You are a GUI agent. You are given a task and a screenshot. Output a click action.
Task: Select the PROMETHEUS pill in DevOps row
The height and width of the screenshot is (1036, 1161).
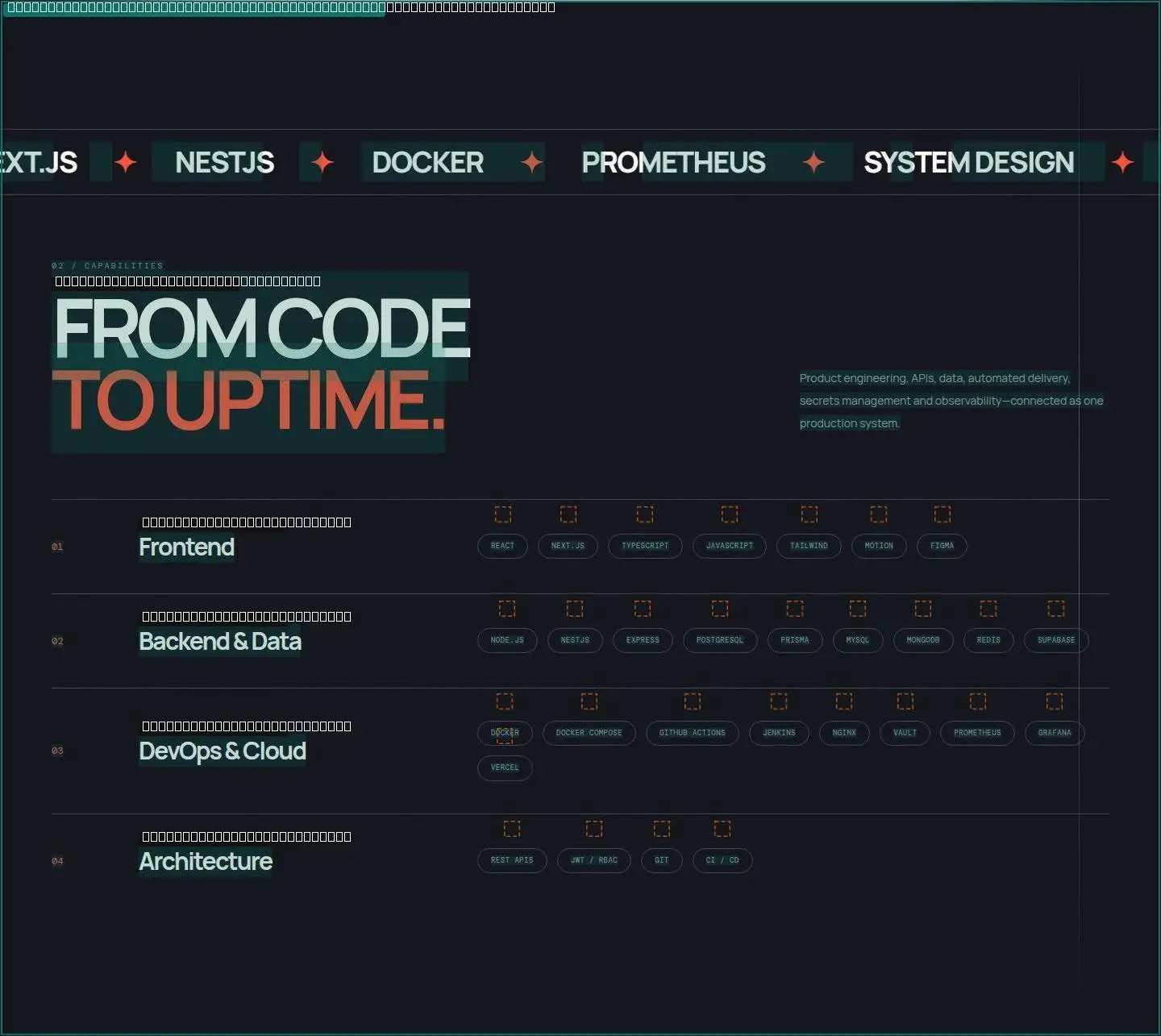(x=977, y=733)
